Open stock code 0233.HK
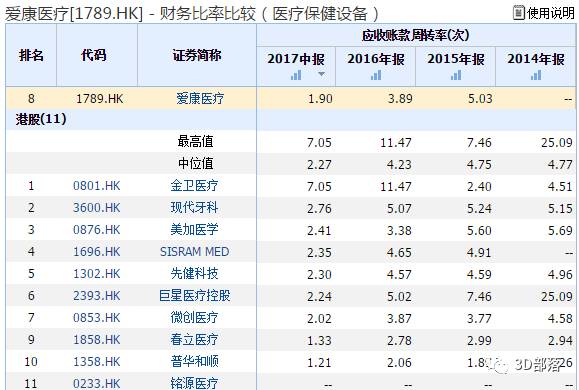The image size is (579, 390). 97,383
